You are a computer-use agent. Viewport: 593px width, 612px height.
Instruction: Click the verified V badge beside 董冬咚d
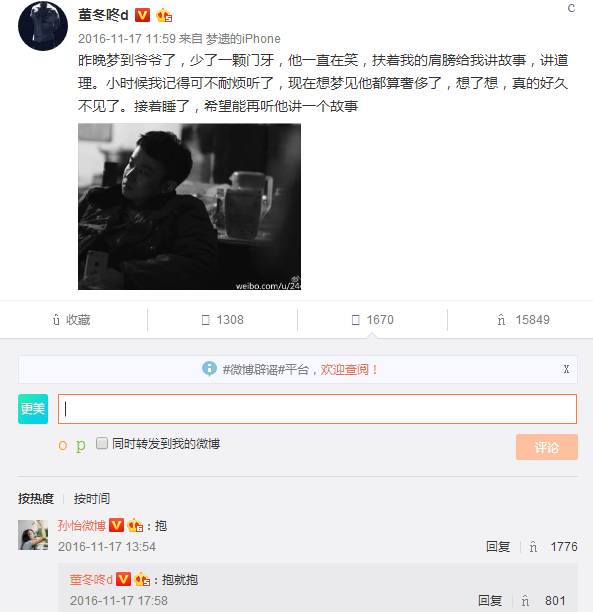pos(142,15)
